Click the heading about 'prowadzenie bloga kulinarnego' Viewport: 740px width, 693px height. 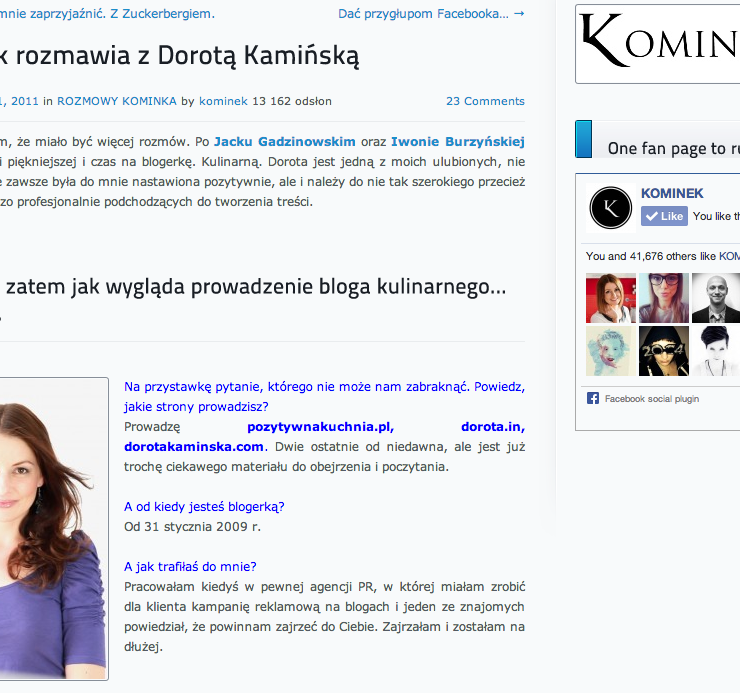[253, 287]
